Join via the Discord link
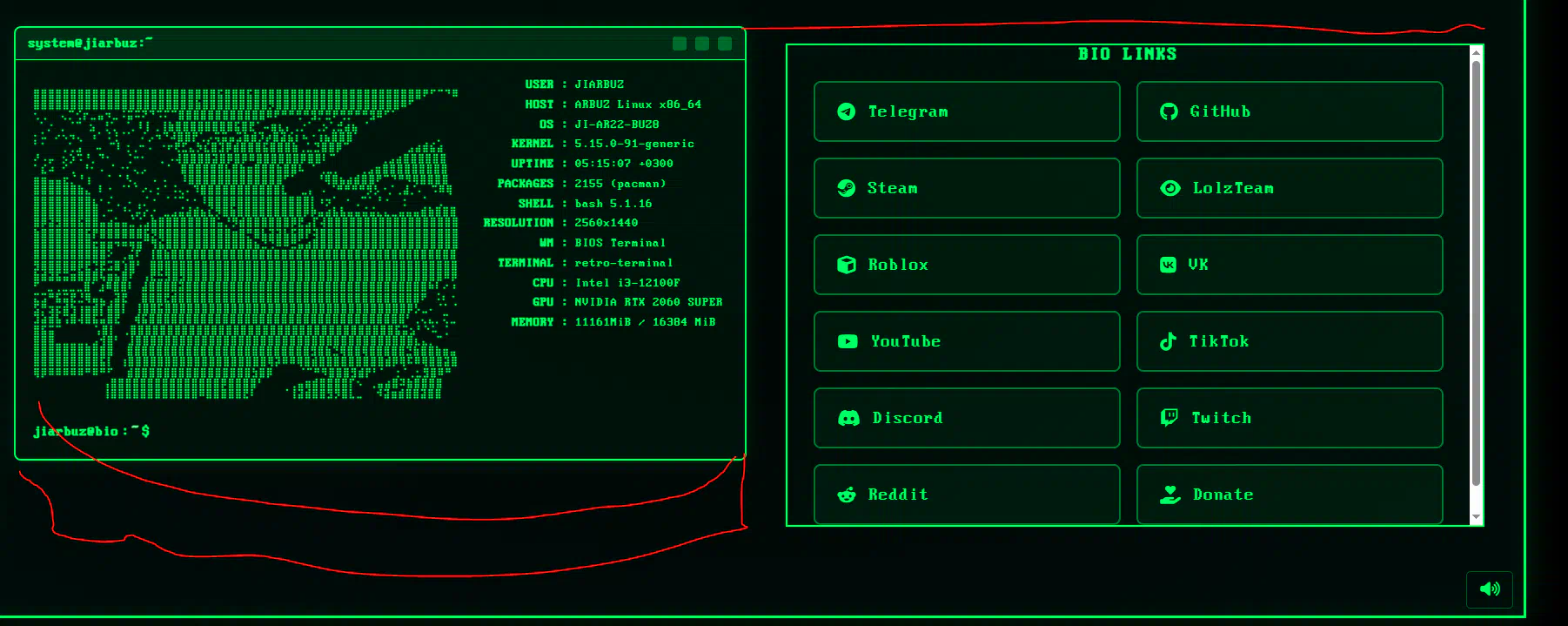The height and width of the screenshot is (626, 1568). pos(967,418)
